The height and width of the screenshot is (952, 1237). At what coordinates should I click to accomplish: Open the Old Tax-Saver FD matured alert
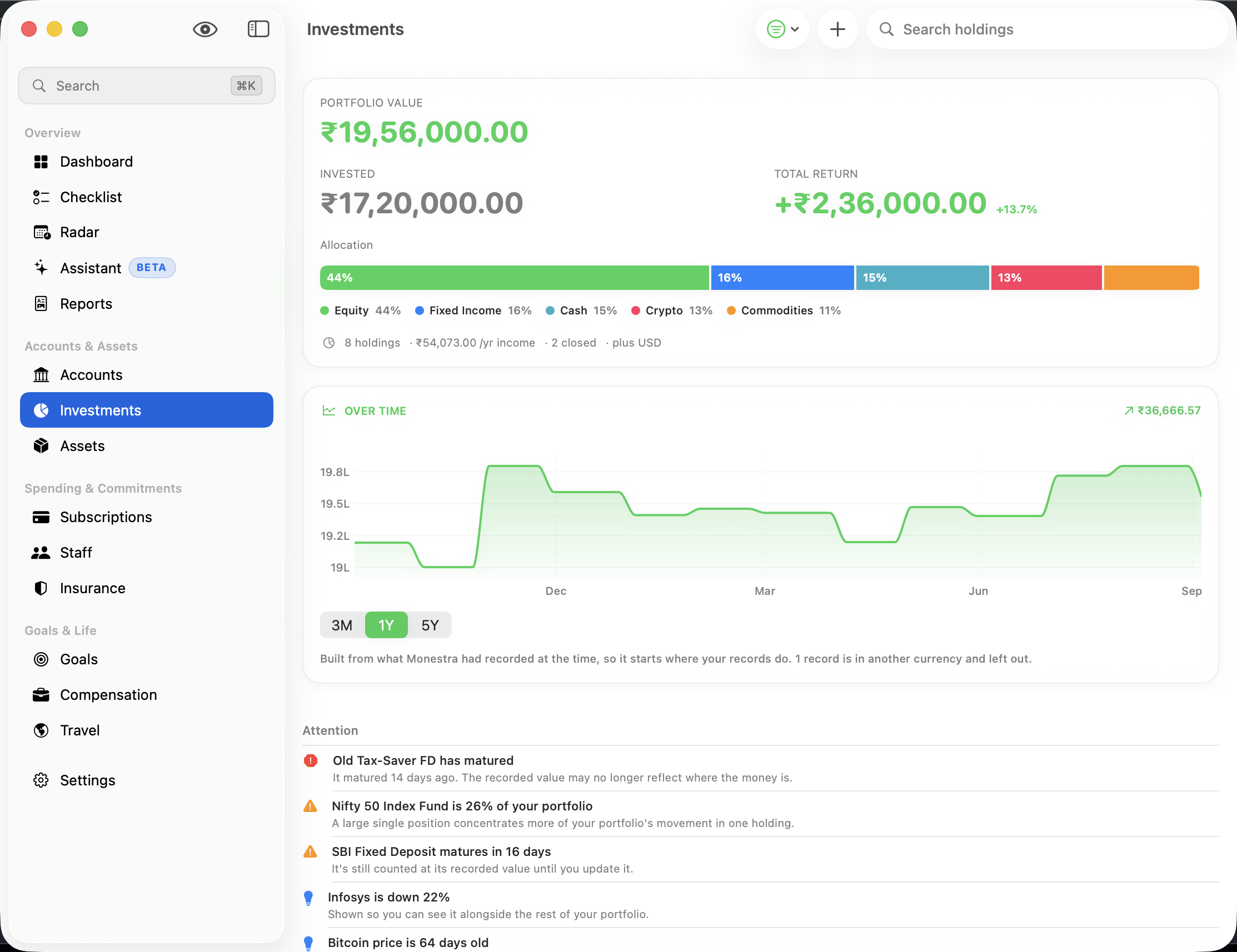pyautogui.click(x=761, y=769)
